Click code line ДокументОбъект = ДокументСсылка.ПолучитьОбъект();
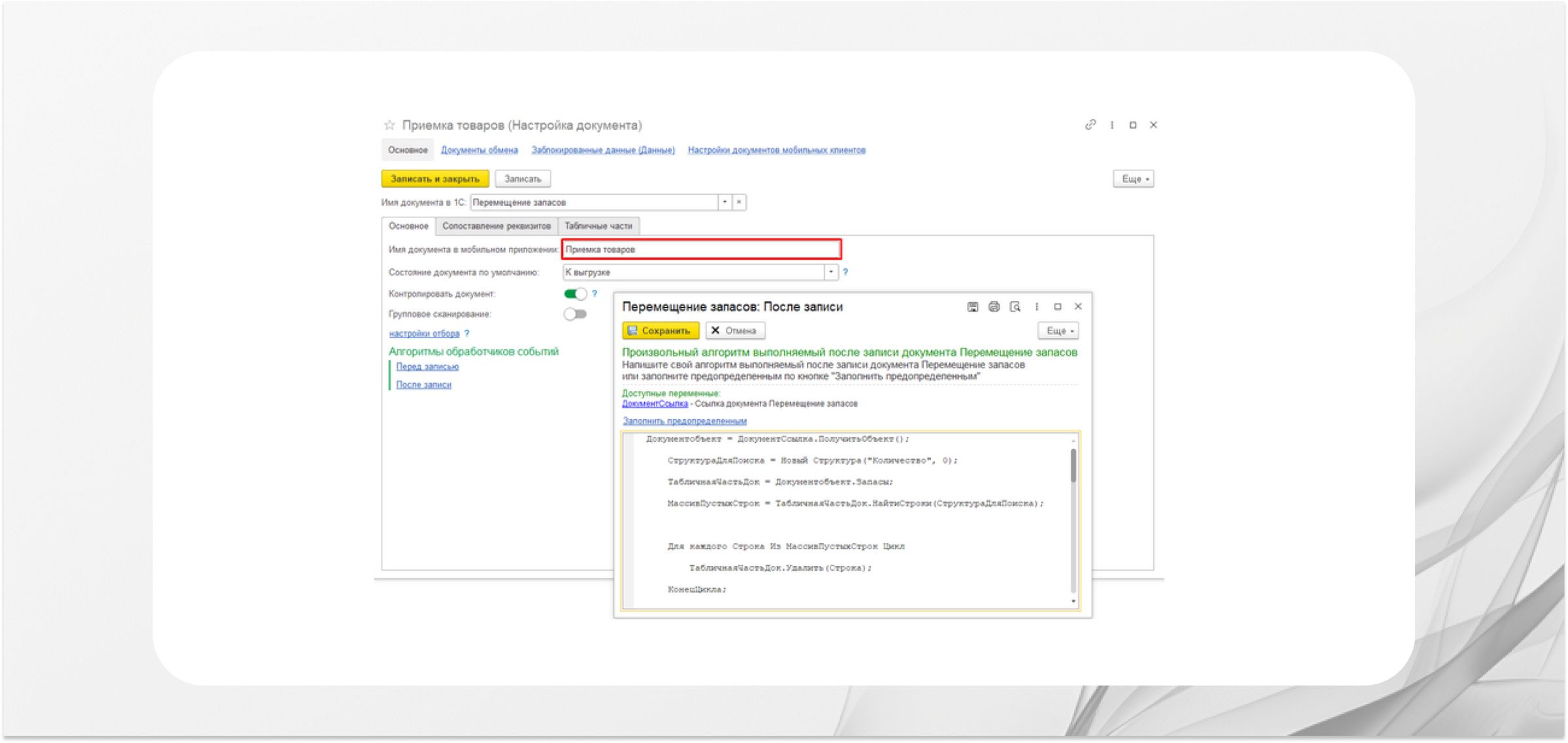This screenshot has height=743, width=1568. [x=777, y=439]
